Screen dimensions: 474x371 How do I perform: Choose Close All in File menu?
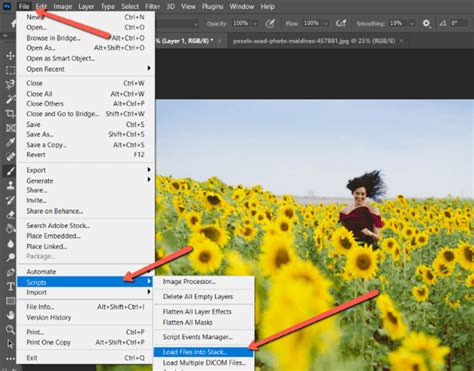[86, 94]
